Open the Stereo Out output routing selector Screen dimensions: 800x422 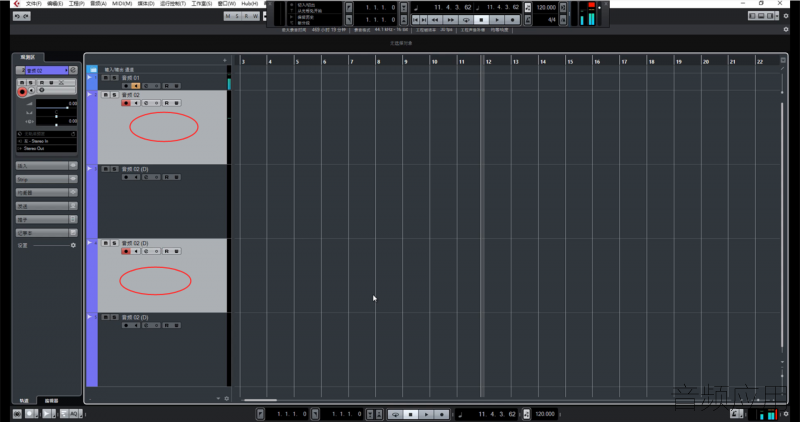(x=46, y=148)
